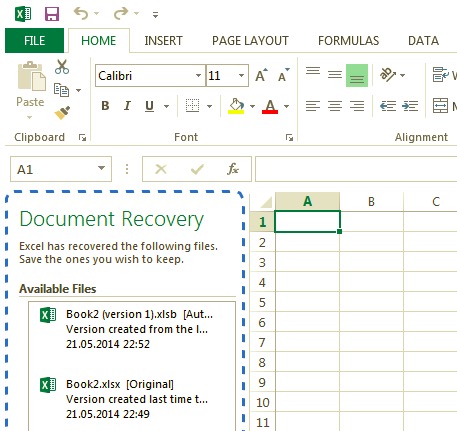Open recovered Book2 (version 1).xlsb file
Image resolution: width=457 pixels, height=431 pixels.
(x=132, y=329)
